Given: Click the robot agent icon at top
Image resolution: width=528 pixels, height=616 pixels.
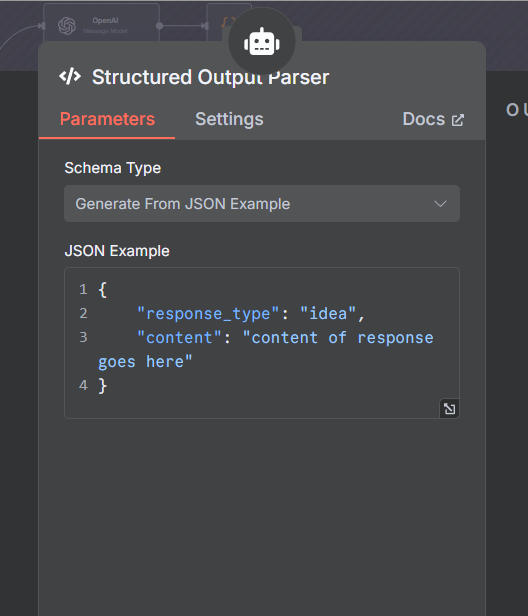Looking at the screenshot, I should click(262, 42).
